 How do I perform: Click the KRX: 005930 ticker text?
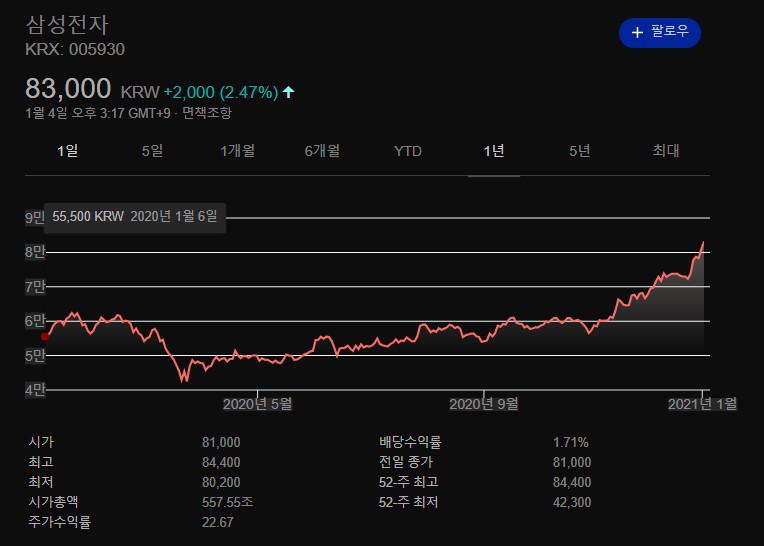point(75,49)
